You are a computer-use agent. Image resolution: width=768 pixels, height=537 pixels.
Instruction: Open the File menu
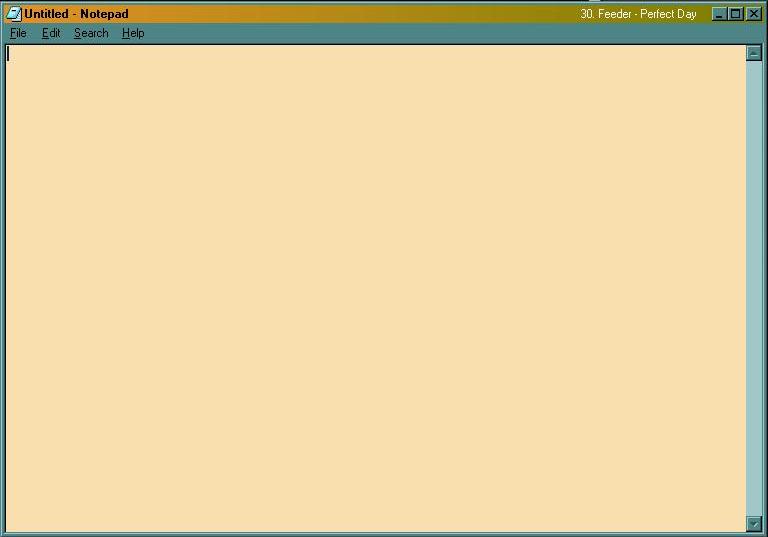pyautogui.click(x=18, y=33)
